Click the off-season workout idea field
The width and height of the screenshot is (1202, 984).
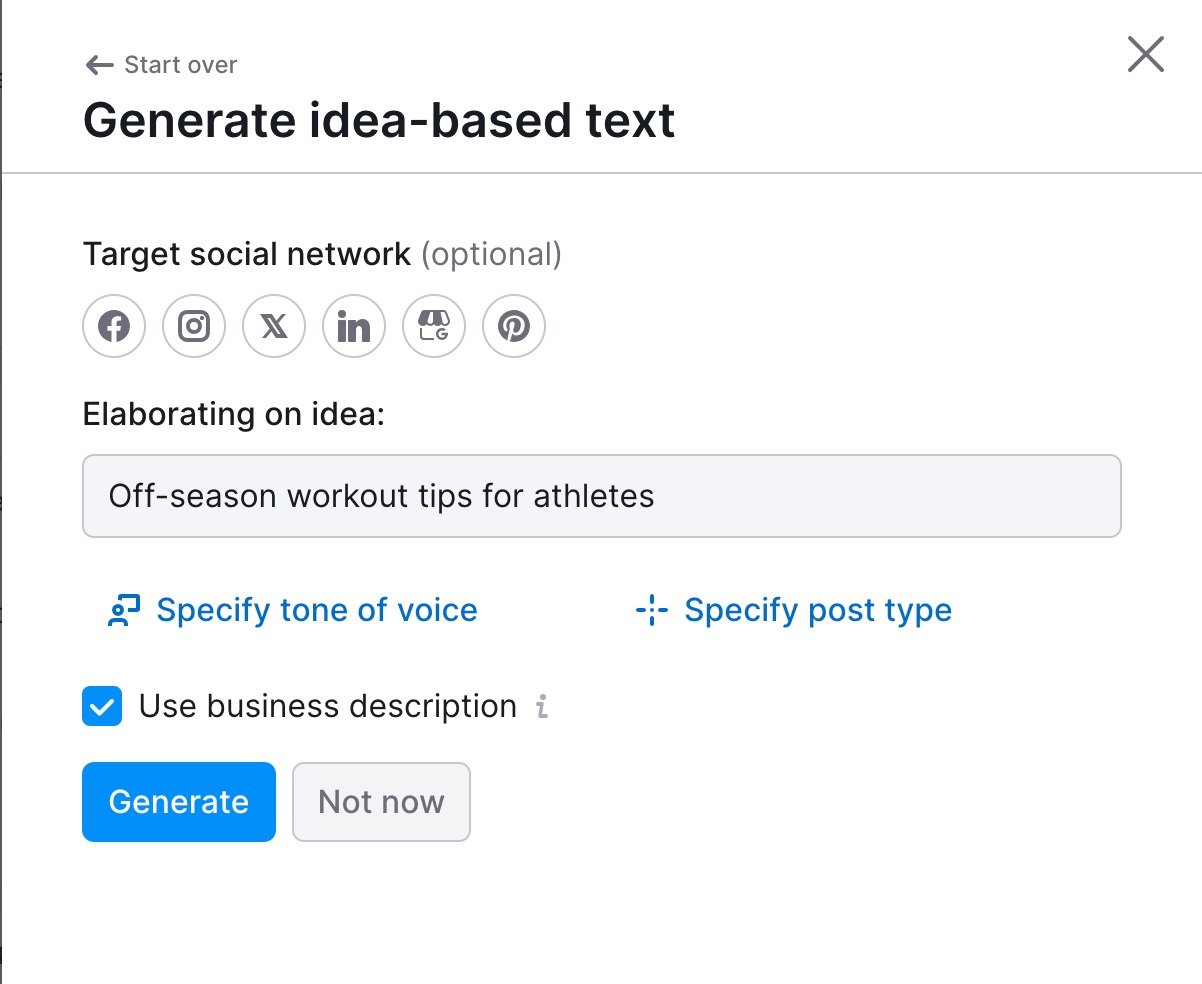(600, 496)
